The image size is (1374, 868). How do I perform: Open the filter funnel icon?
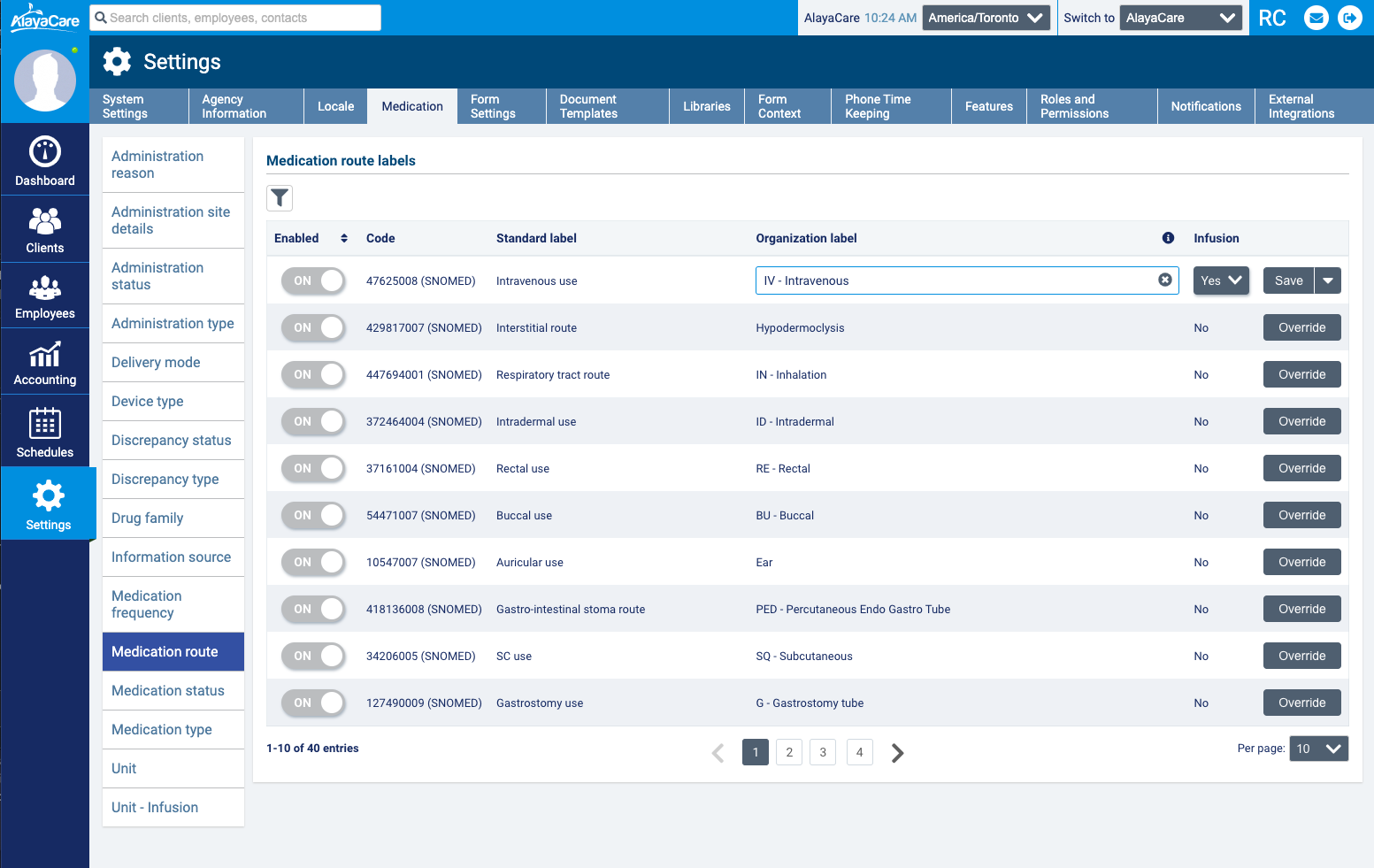(280, 198)
